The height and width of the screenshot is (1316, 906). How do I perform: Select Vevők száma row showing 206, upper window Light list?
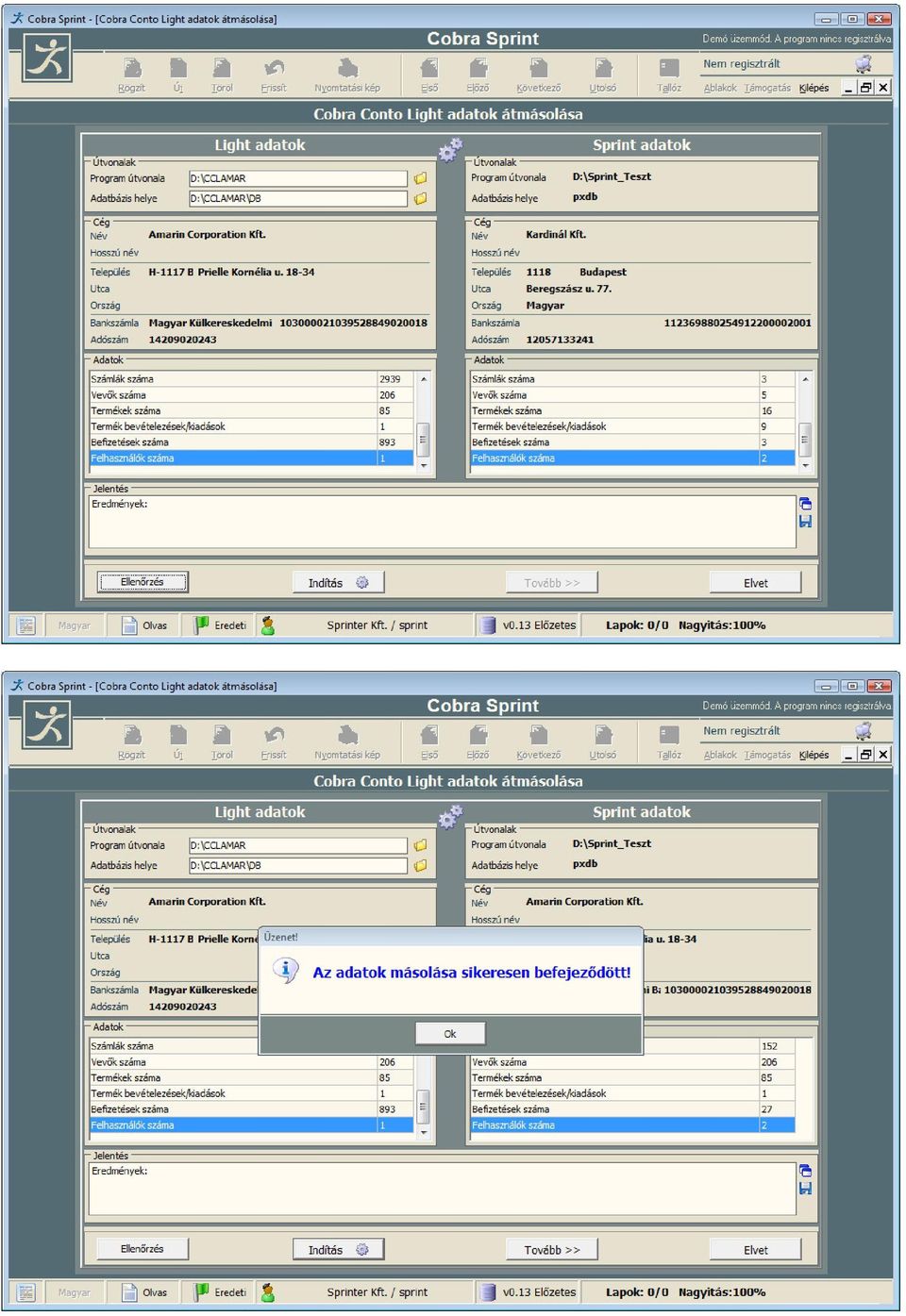coord(252,395)
